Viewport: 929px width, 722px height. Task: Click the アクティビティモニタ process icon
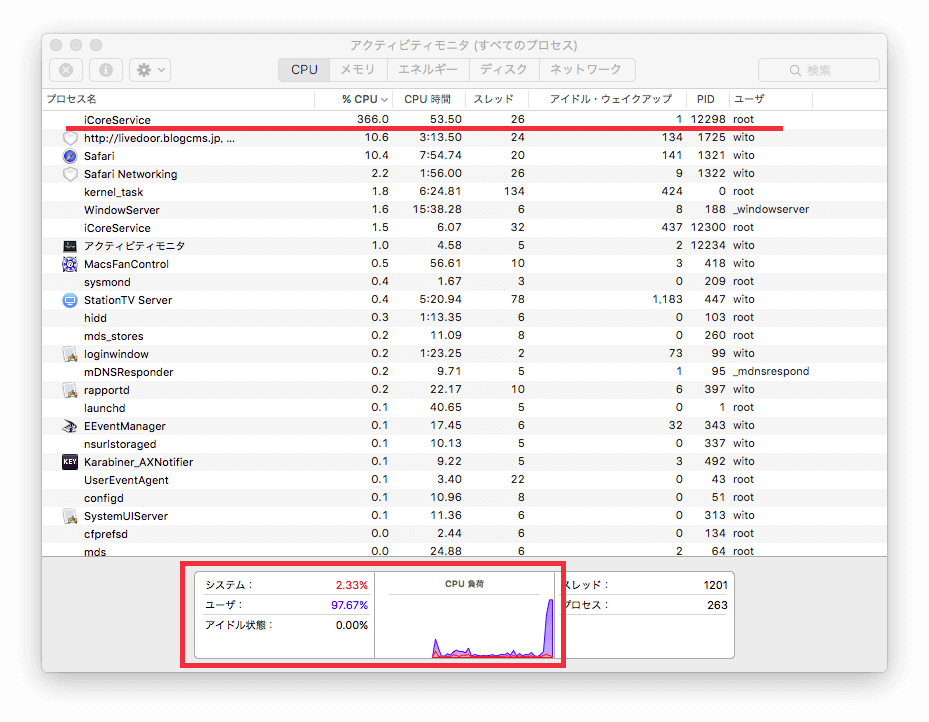(70, 246)
